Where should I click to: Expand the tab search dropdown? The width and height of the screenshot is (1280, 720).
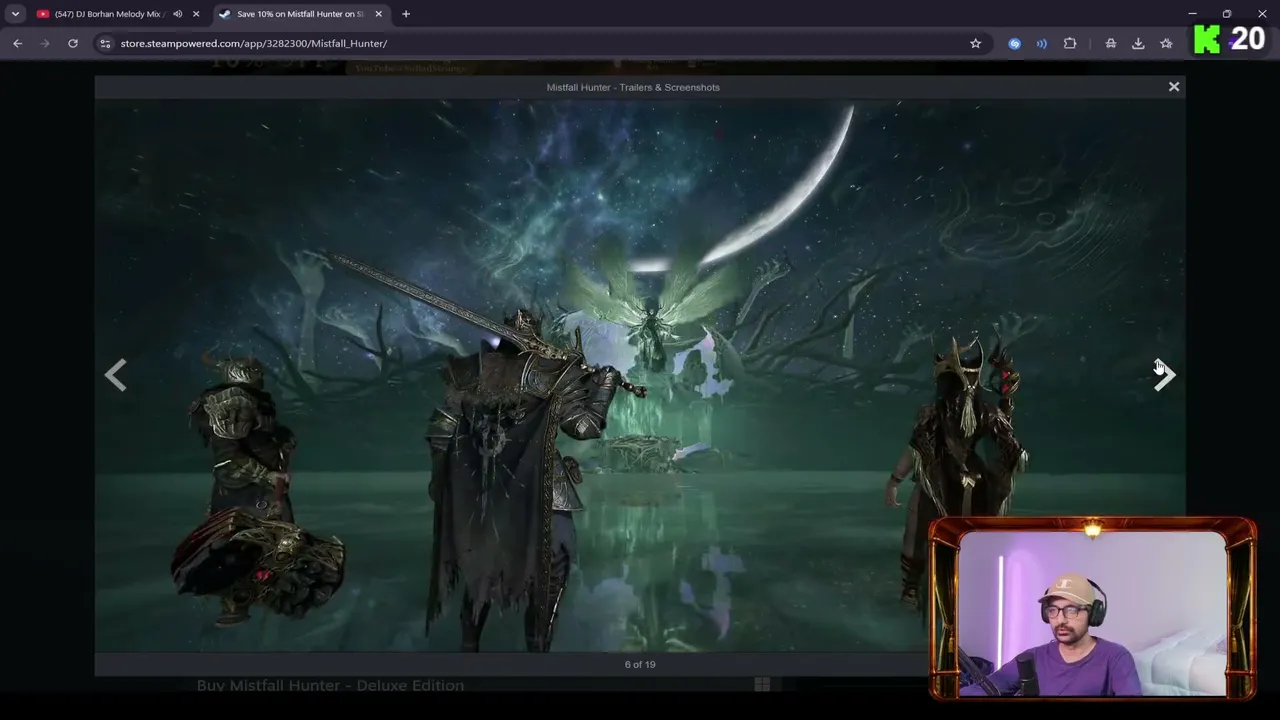pos(15,14)
